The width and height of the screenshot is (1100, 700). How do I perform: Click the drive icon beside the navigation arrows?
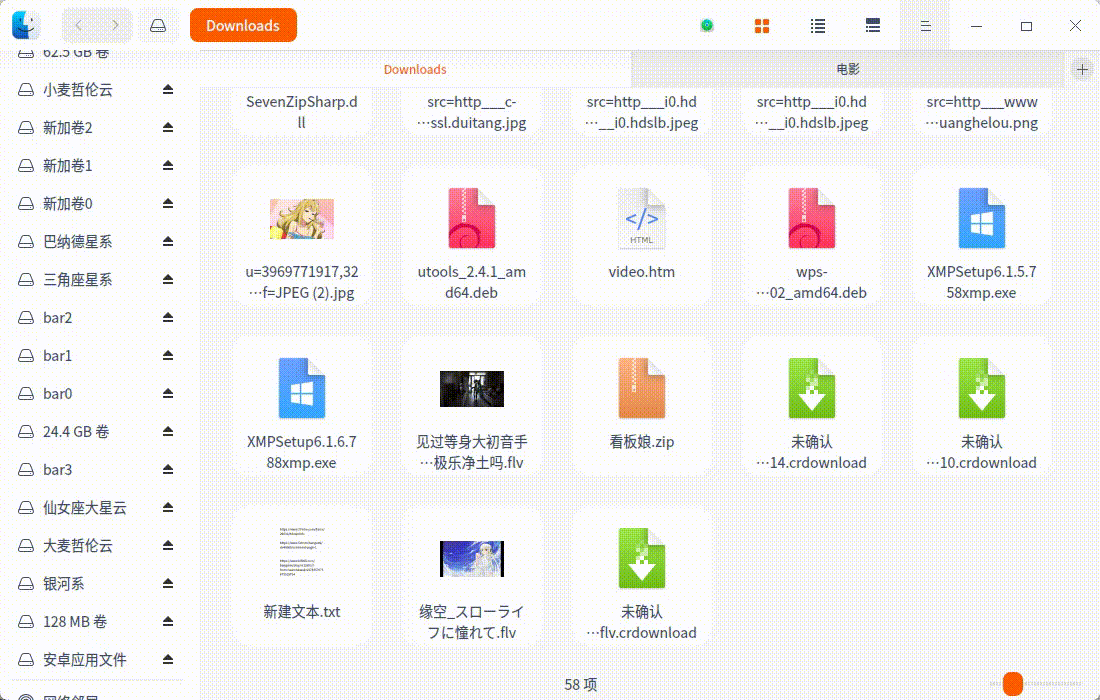158,25
